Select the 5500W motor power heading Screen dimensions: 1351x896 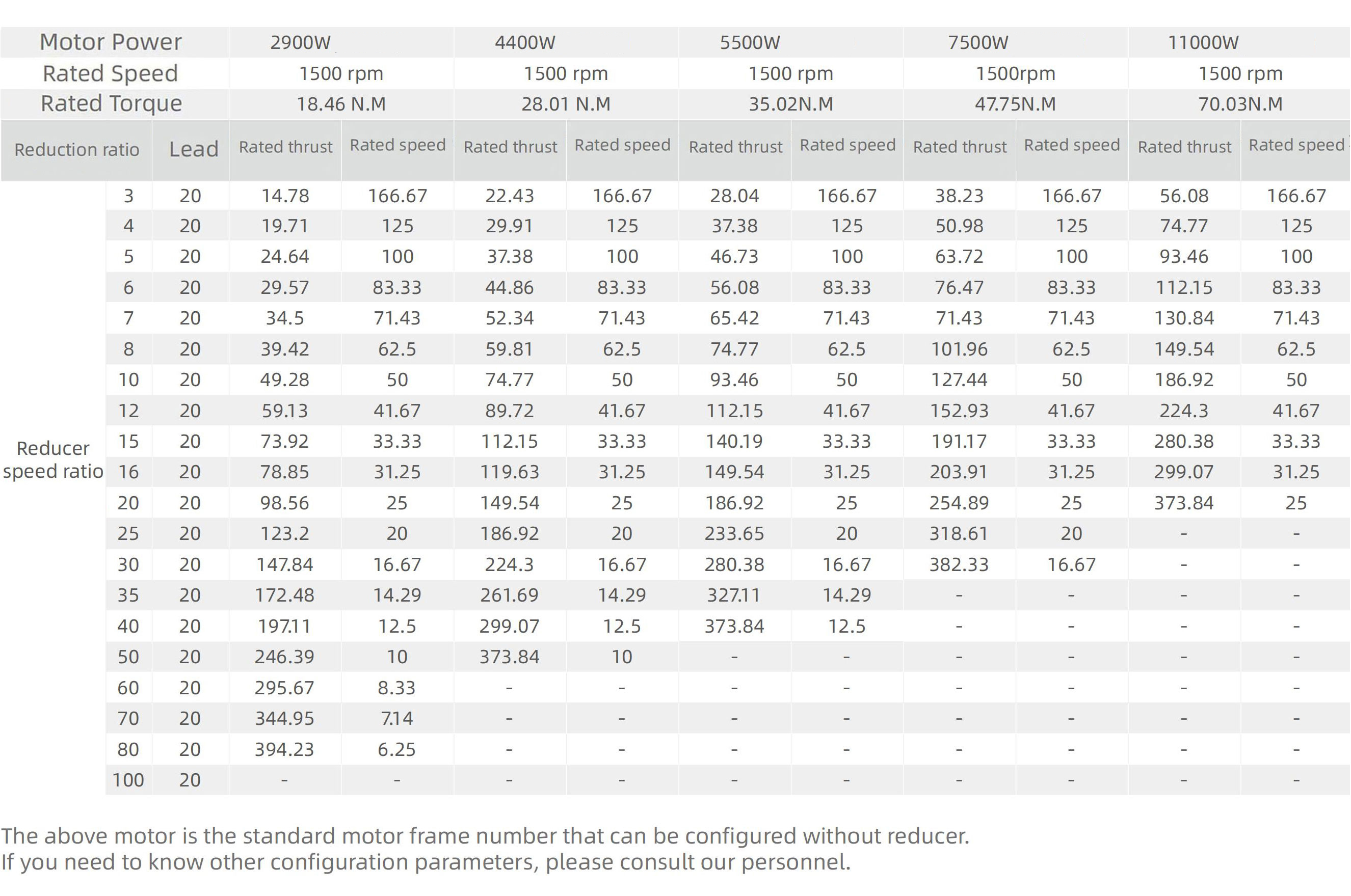coord(750,42)
